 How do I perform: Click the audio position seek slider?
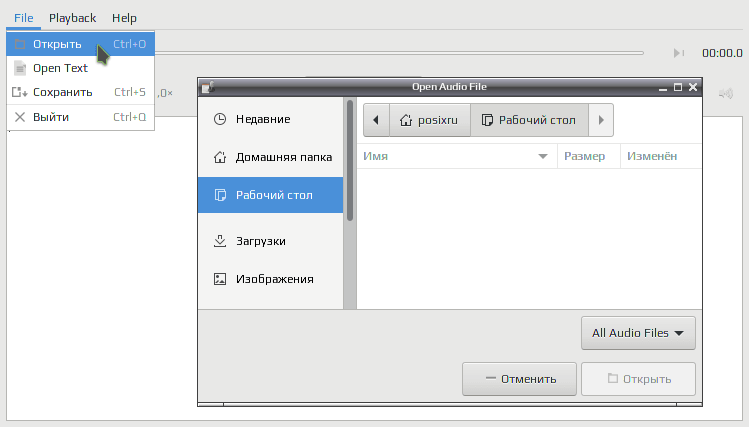point(399,53)
